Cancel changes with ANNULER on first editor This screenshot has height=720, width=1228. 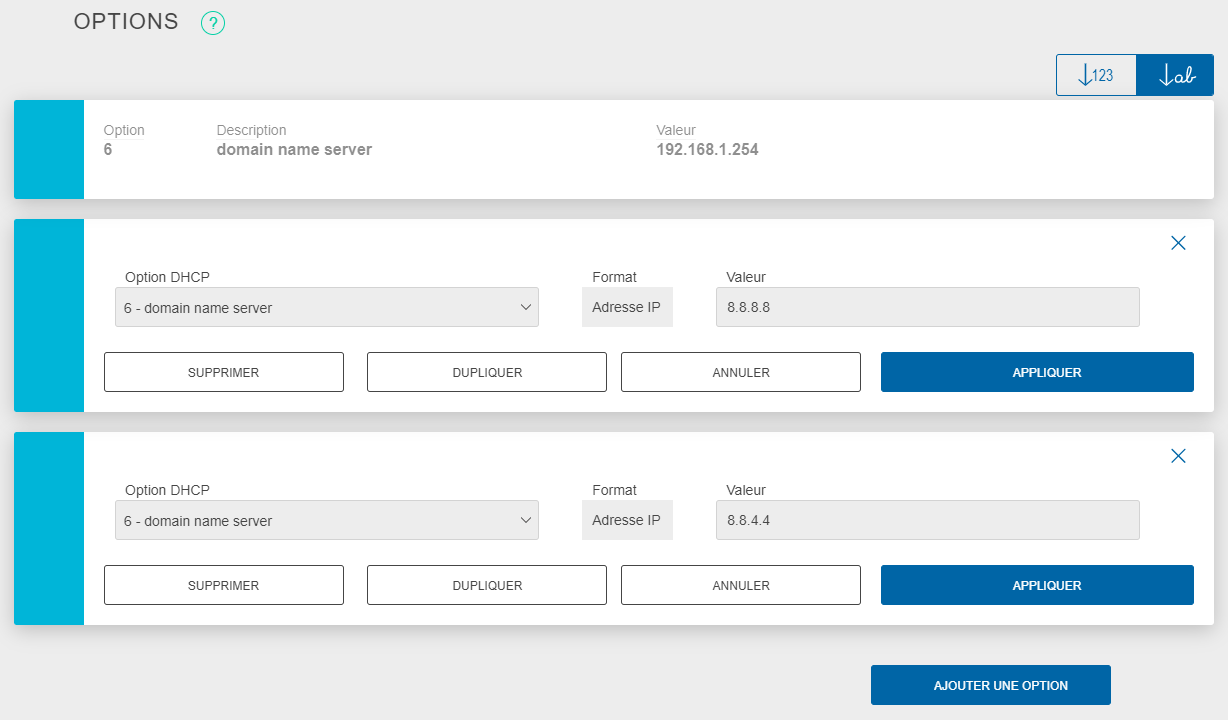pos(740,371)
